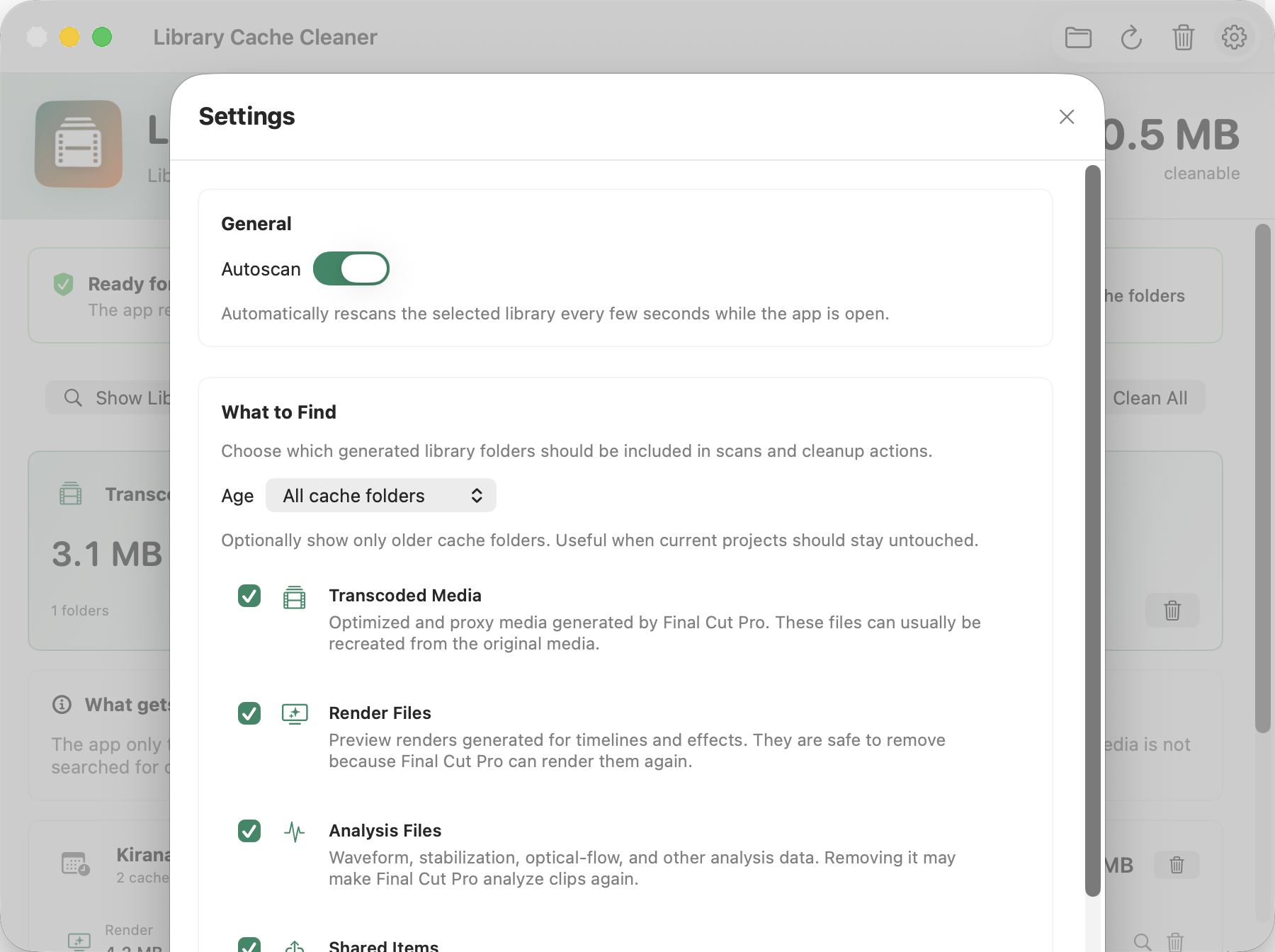Click the green zoom window button

[102, 37]
